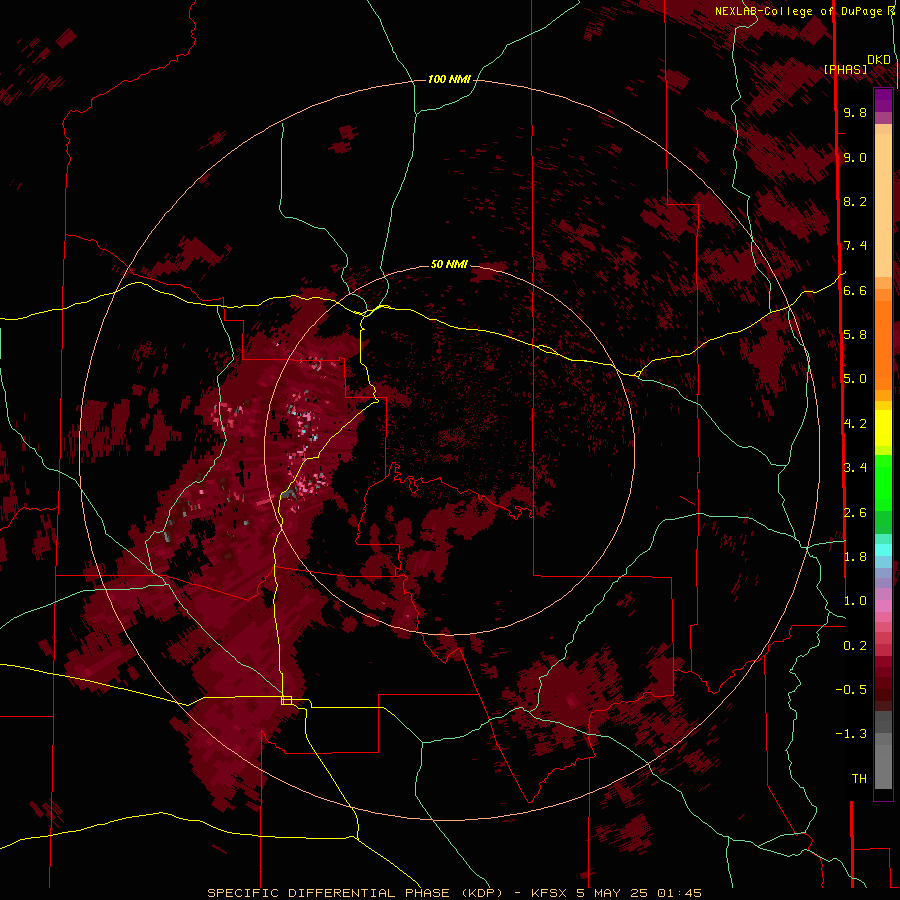This screenshot has height=900, width=900.
Task: Click the 01:45 timestamp in the footer
Action: tap(679, 893)
